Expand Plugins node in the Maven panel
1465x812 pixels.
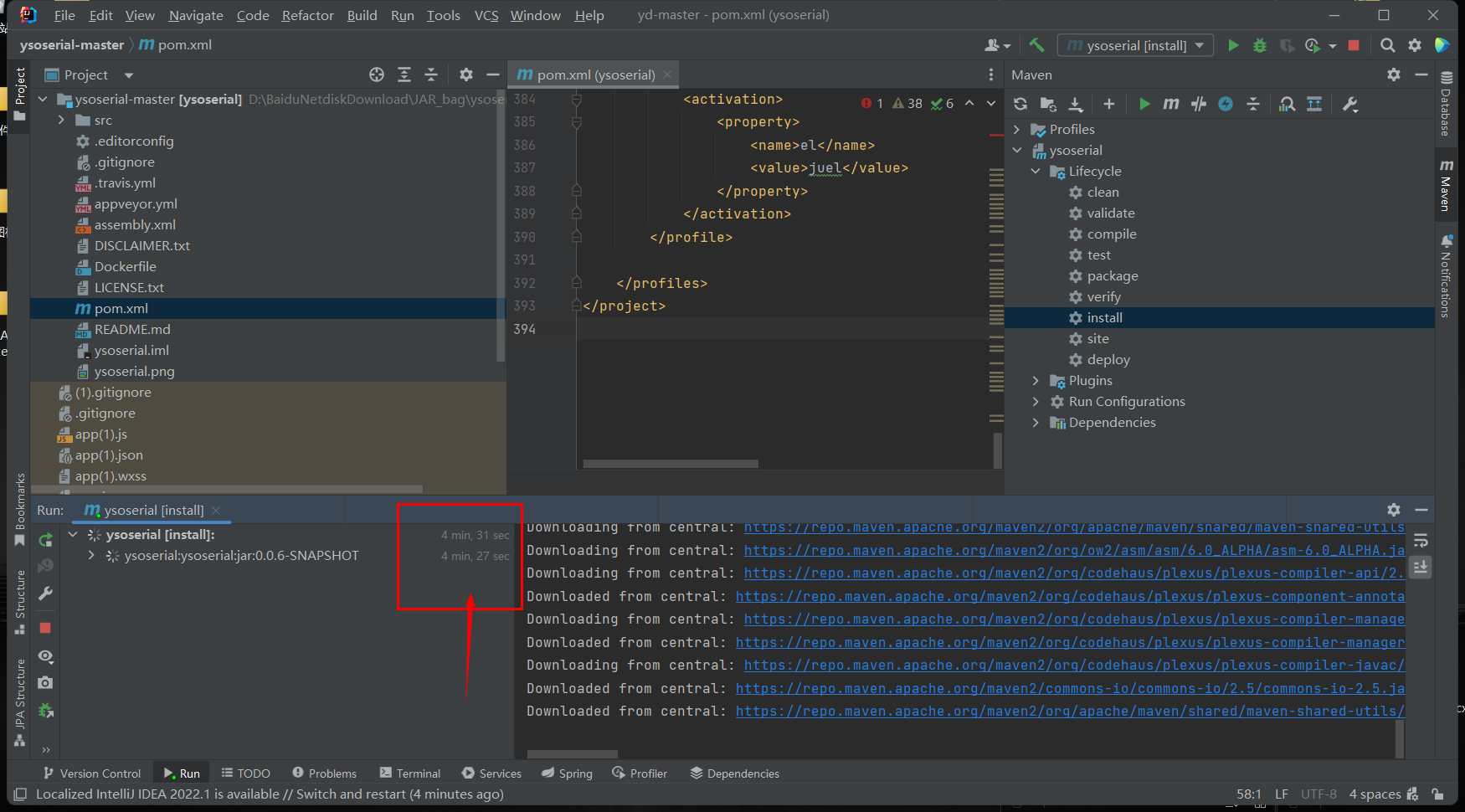point(1036,381)
